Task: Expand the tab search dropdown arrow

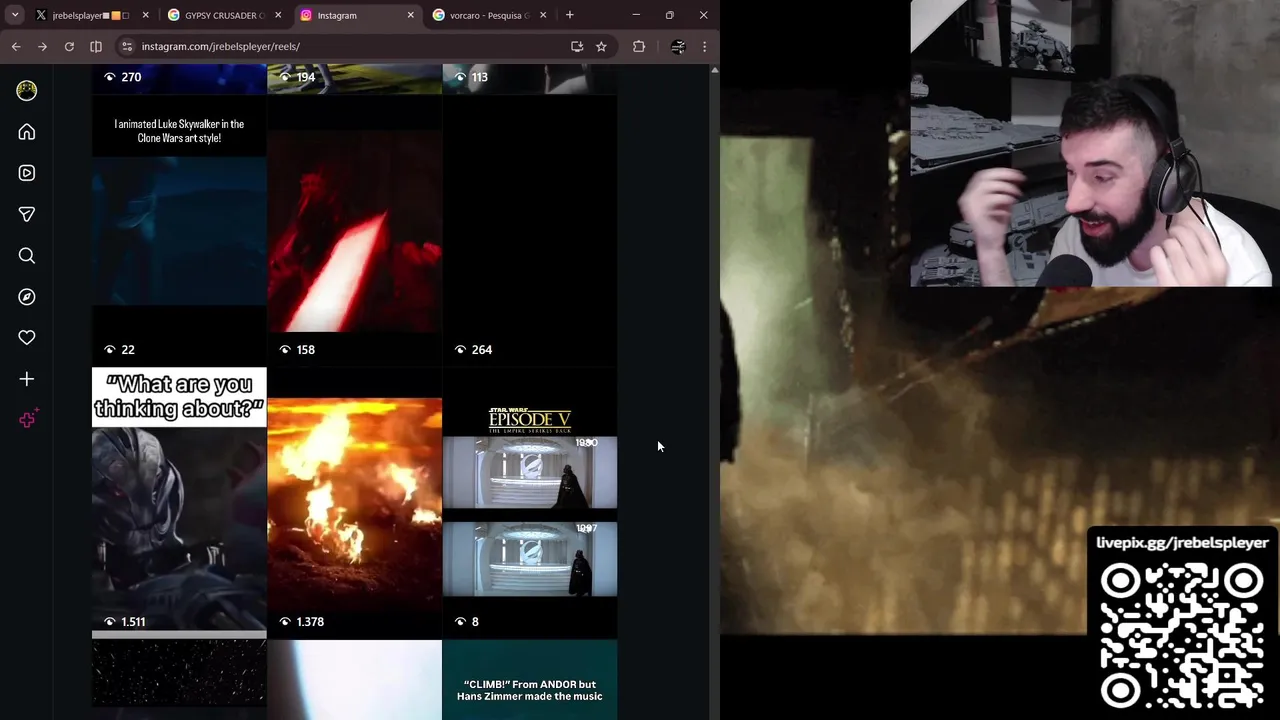Action: (x=15, y=15)
